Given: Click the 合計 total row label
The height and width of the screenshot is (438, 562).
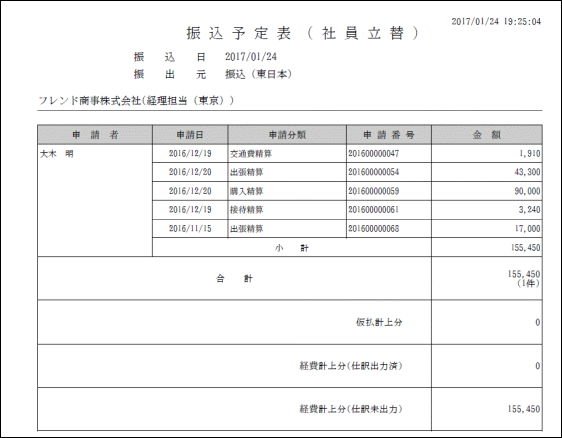Looking at the screenshot, I should tap(234, 278).
